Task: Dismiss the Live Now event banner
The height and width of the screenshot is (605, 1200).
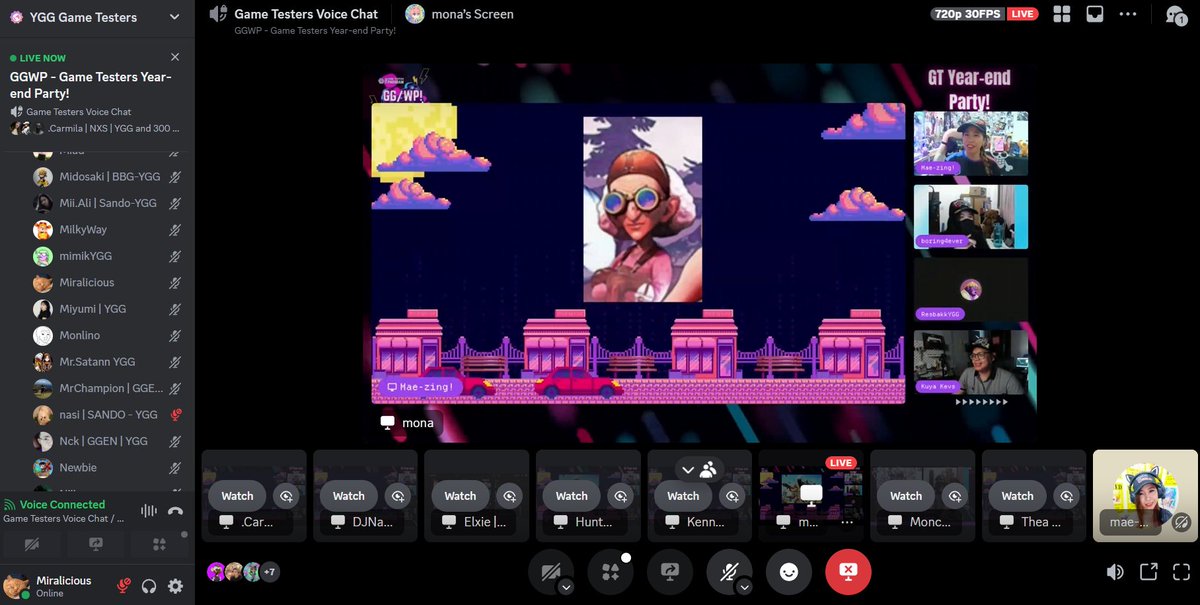Action: 175,58
